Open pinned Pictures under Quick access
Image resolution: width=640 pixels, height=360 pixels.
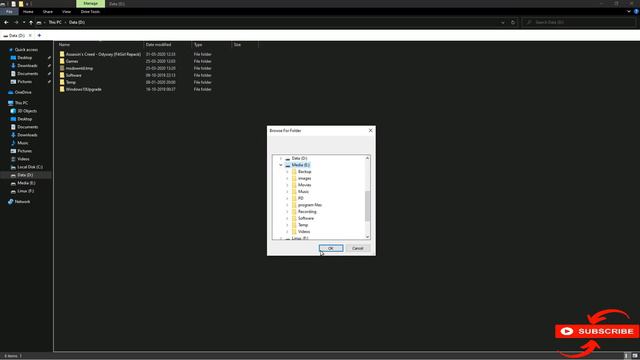tap(24, 82)
